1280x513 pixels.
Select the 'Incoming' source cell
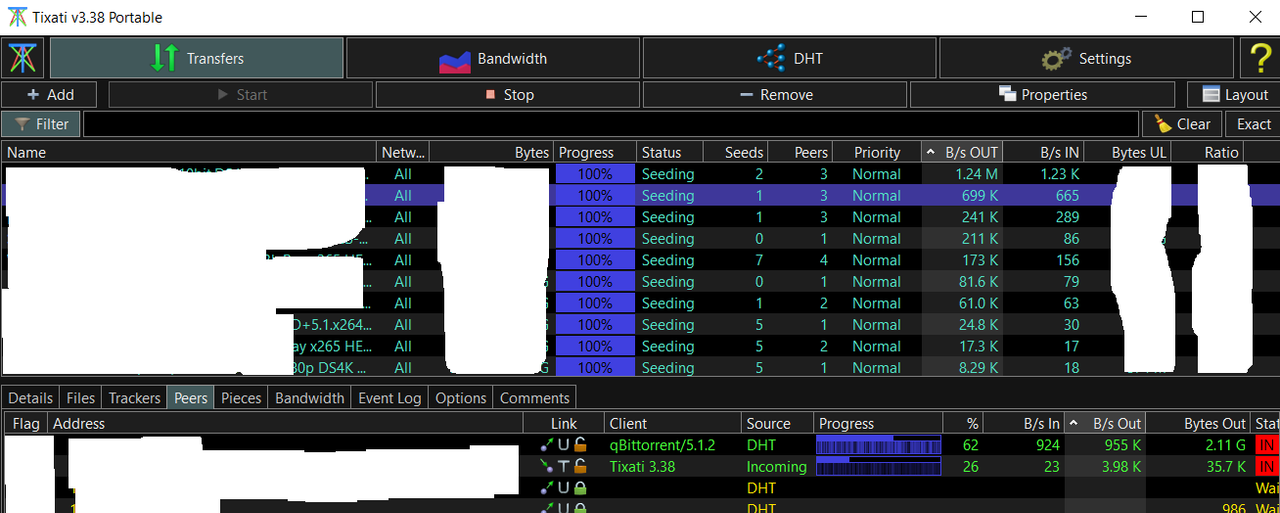pyautogui.click(x=776, y=467)
